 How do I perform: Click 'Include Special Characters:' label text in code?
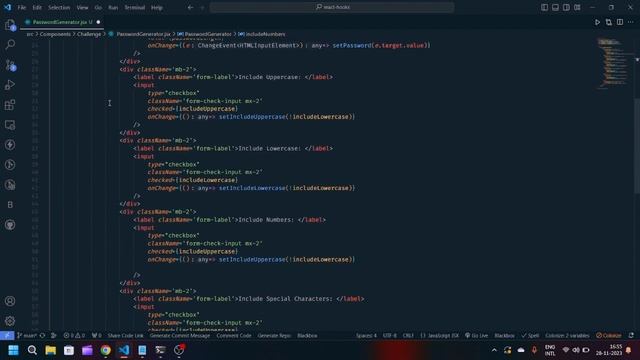[x=285, y=299]
